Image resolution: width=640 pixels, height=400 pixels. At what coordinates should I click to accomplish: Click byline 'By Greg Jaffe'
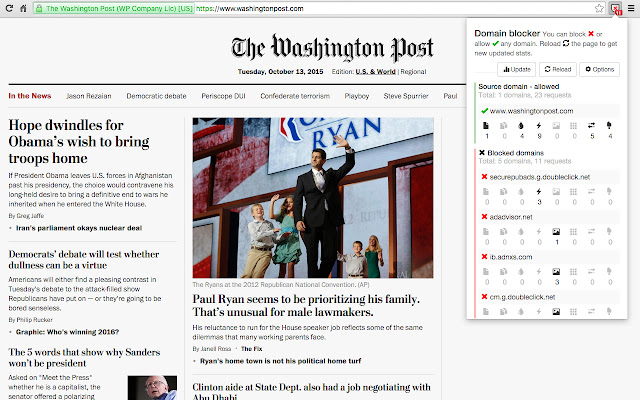click(x=26, y=216)
